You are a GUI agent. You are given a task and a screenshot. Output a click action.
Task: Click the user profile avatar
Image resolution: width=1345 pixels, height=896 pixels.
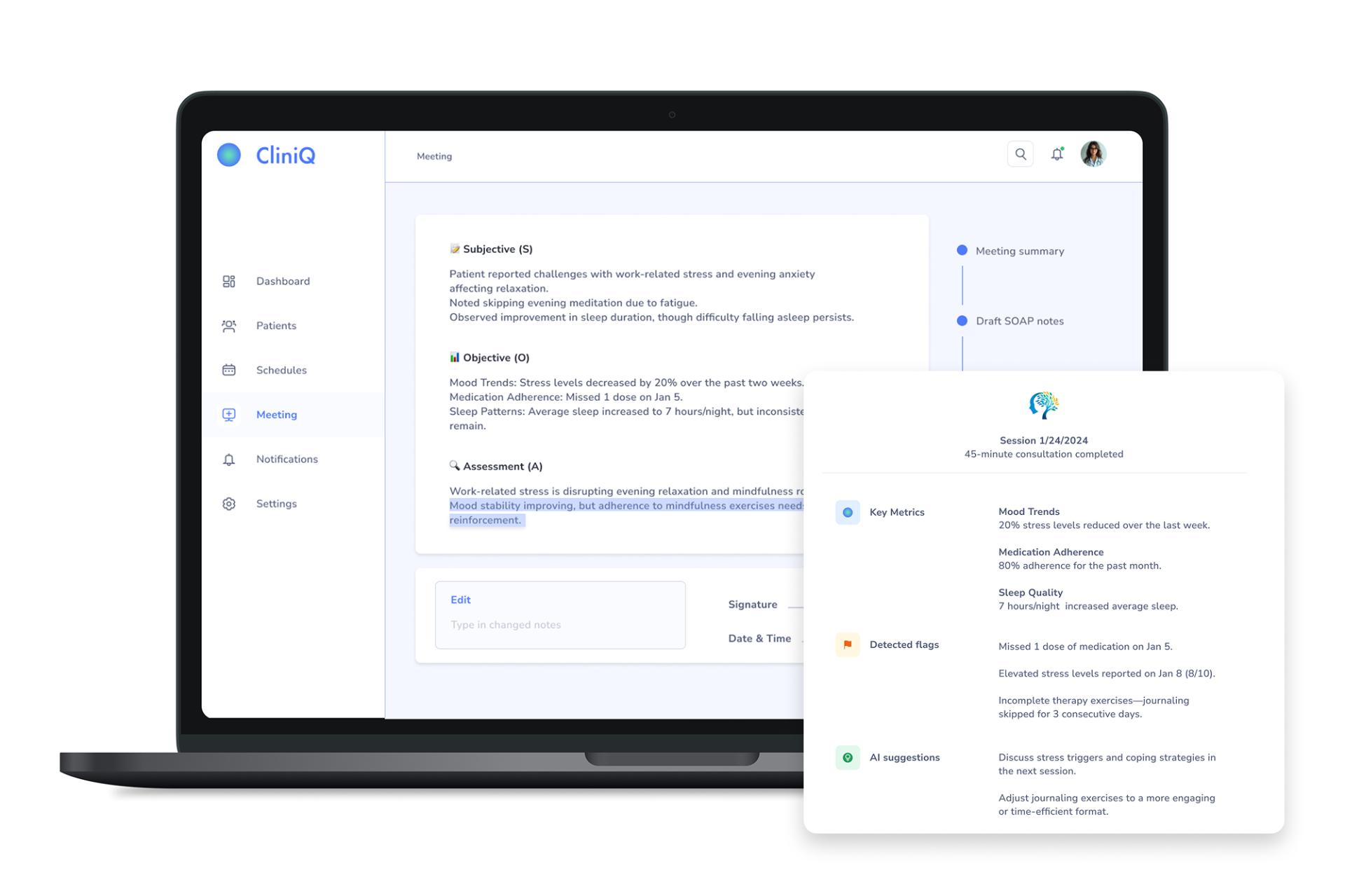point(1093,154)
